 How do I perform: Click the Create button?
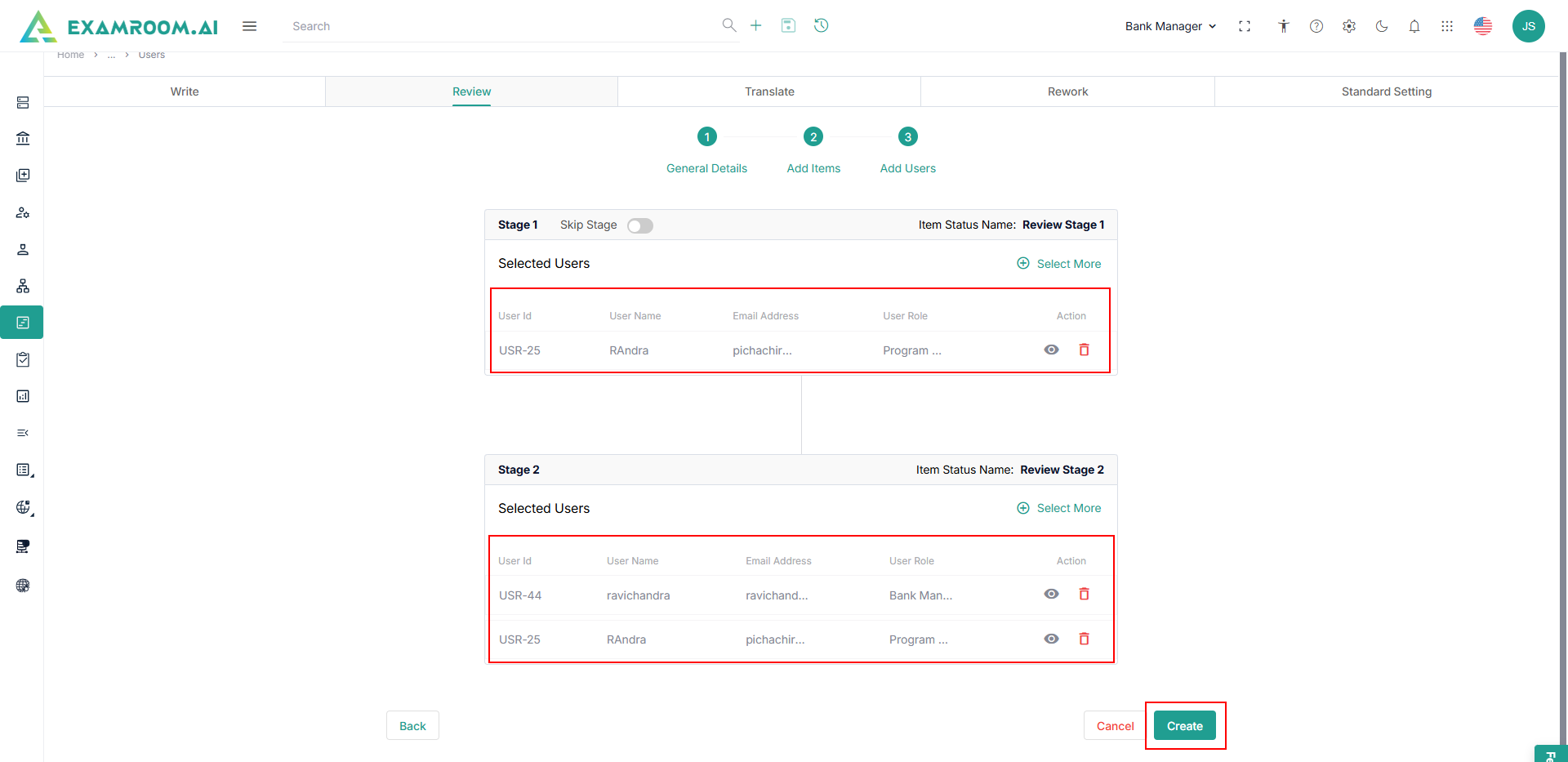[x=1185, y=726]
